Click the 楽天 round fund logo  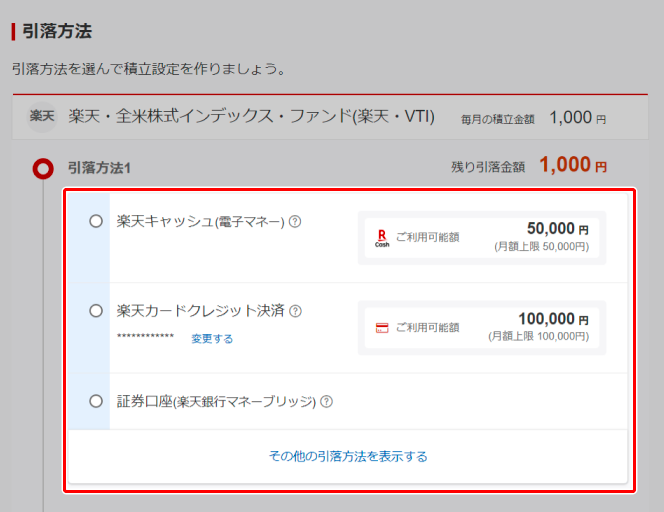pos(42,116)
